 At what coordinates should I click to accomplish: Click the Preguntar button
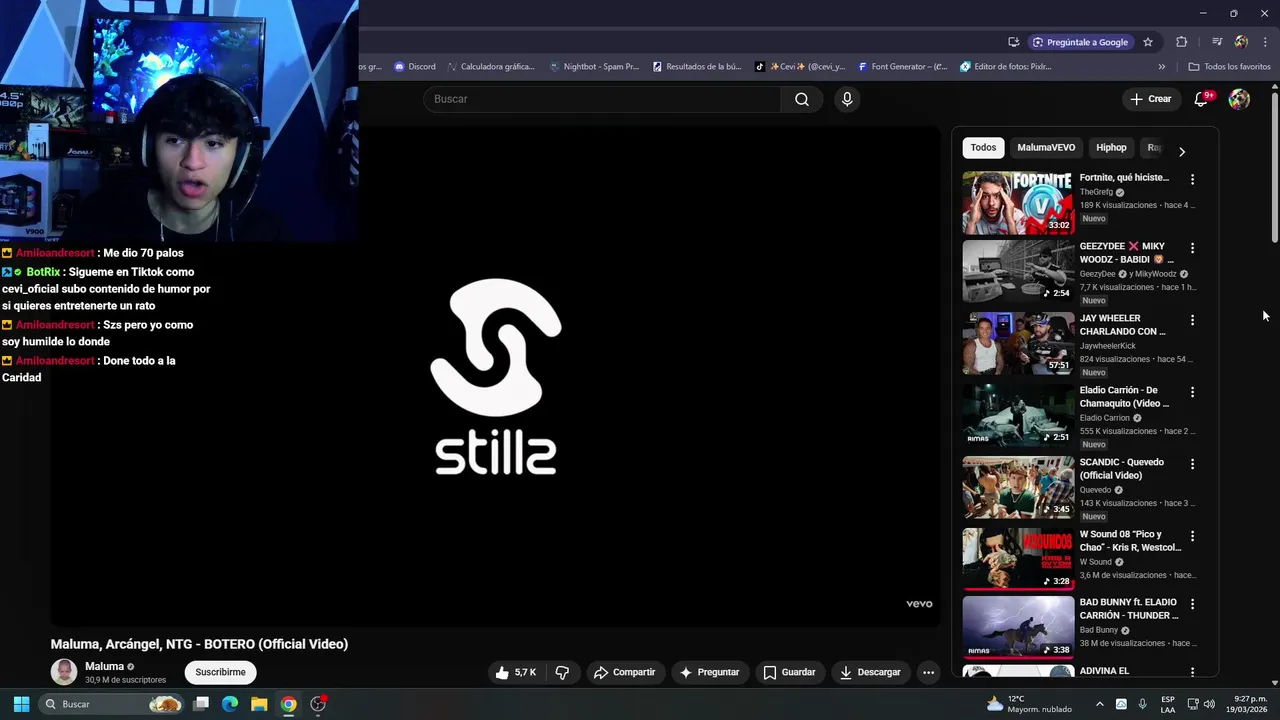tap(709, 672)
